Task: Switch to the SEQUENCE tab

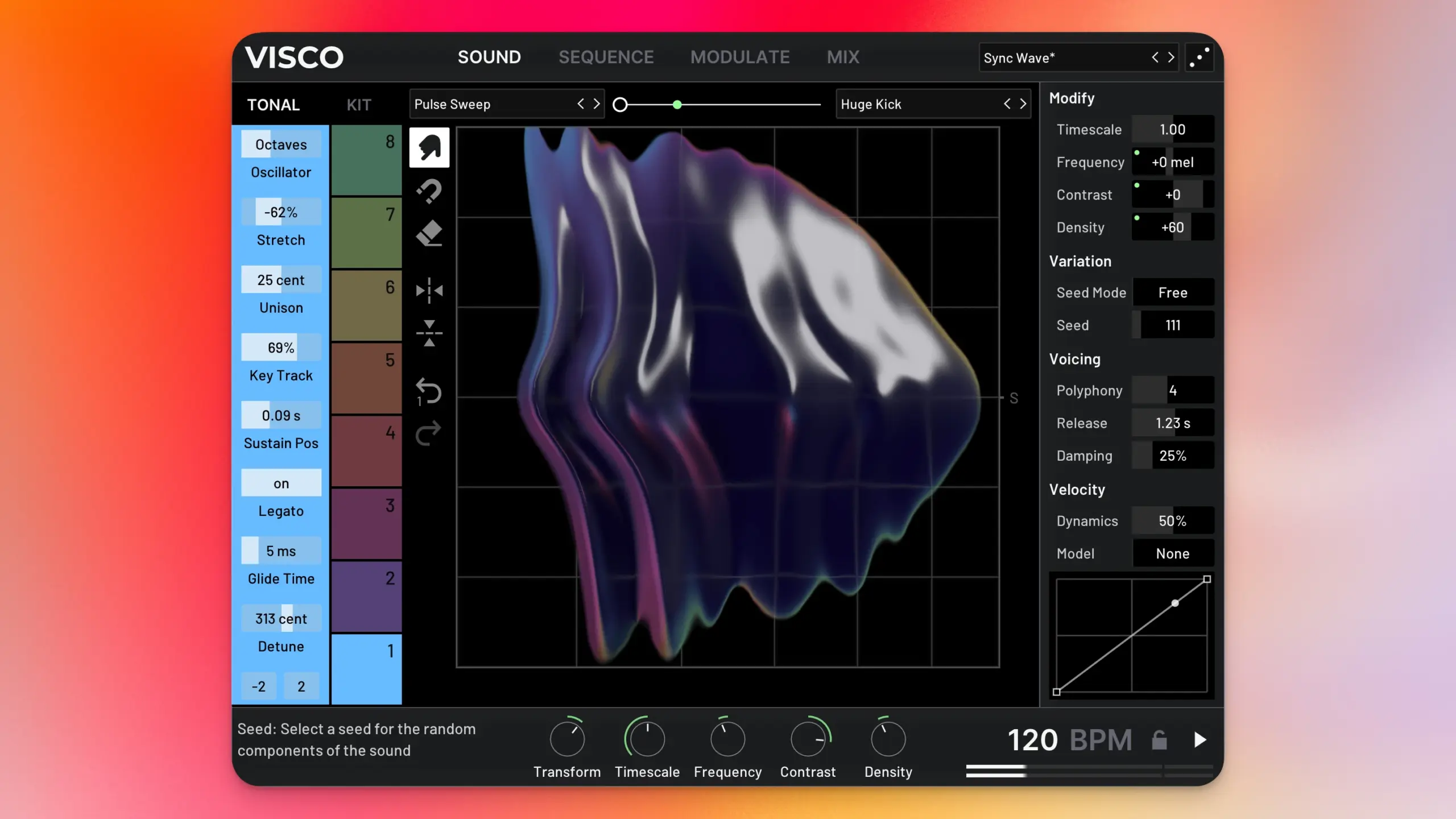Action: coord(606,57)
